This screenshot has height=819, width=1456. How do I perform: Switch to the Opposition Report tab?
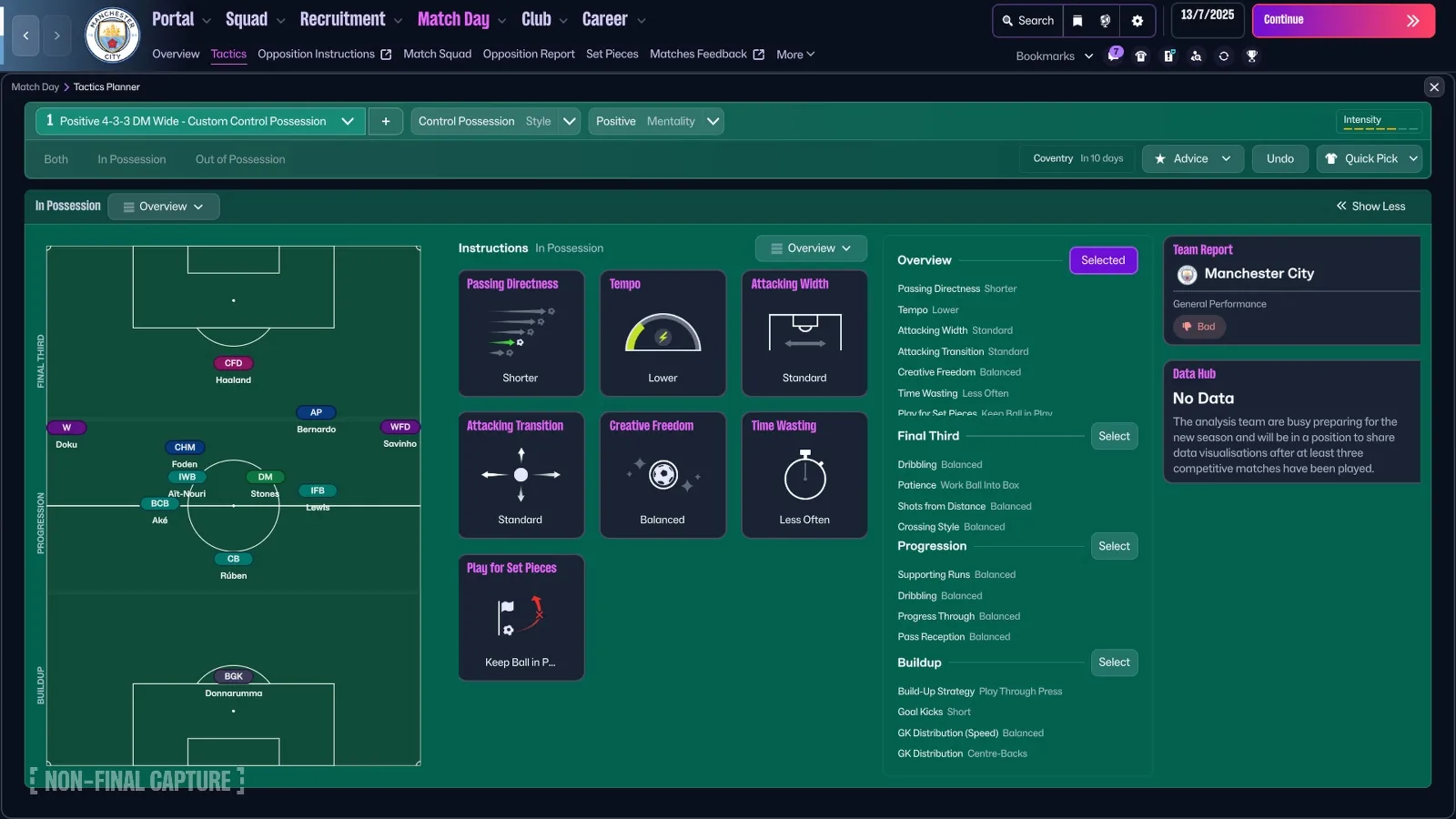pos(529,55)
